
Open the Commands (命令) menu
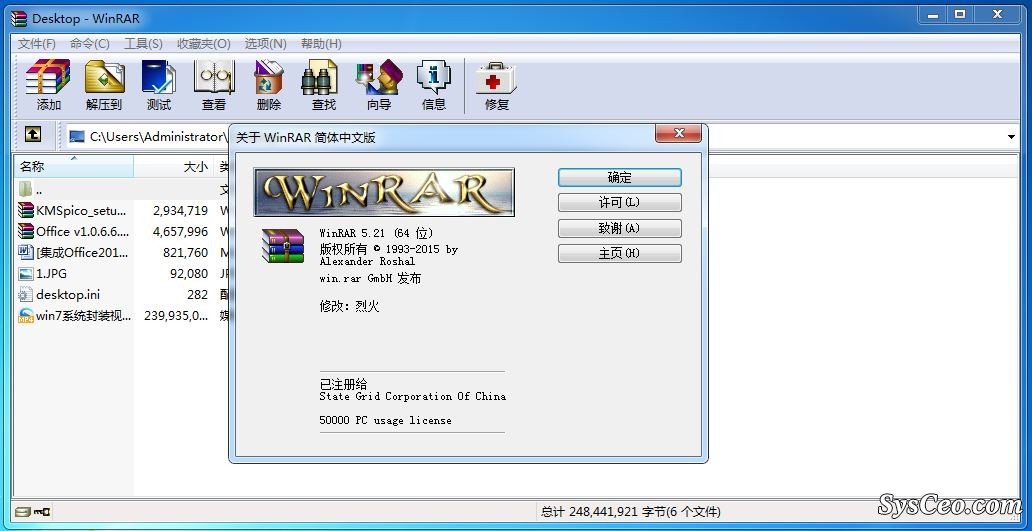[90, 43]
